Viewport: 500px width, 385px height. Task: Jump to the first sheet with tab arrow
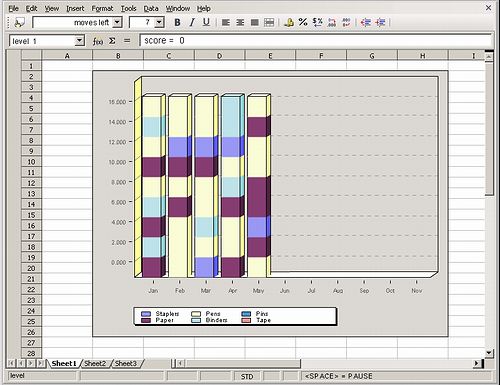(11, 363)
